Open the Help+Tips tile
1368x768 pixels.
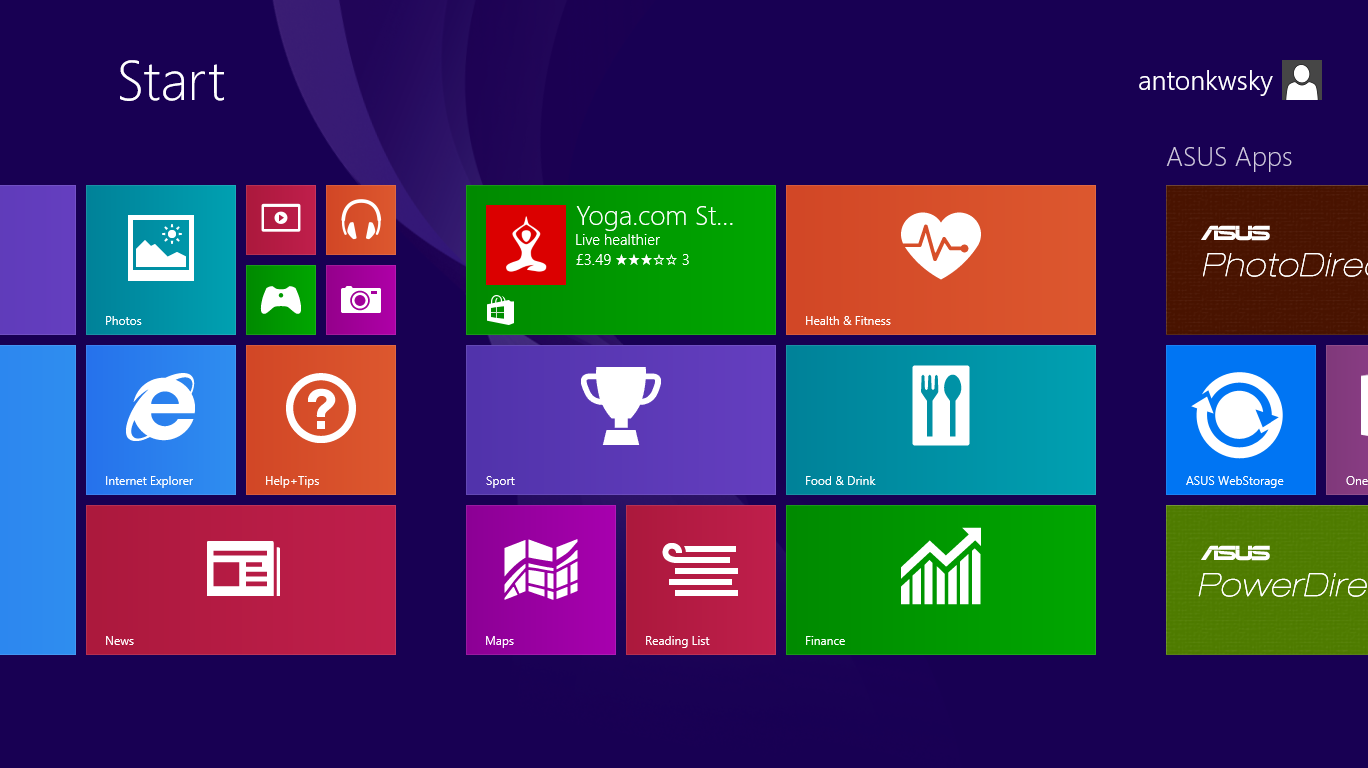[321, 420]
